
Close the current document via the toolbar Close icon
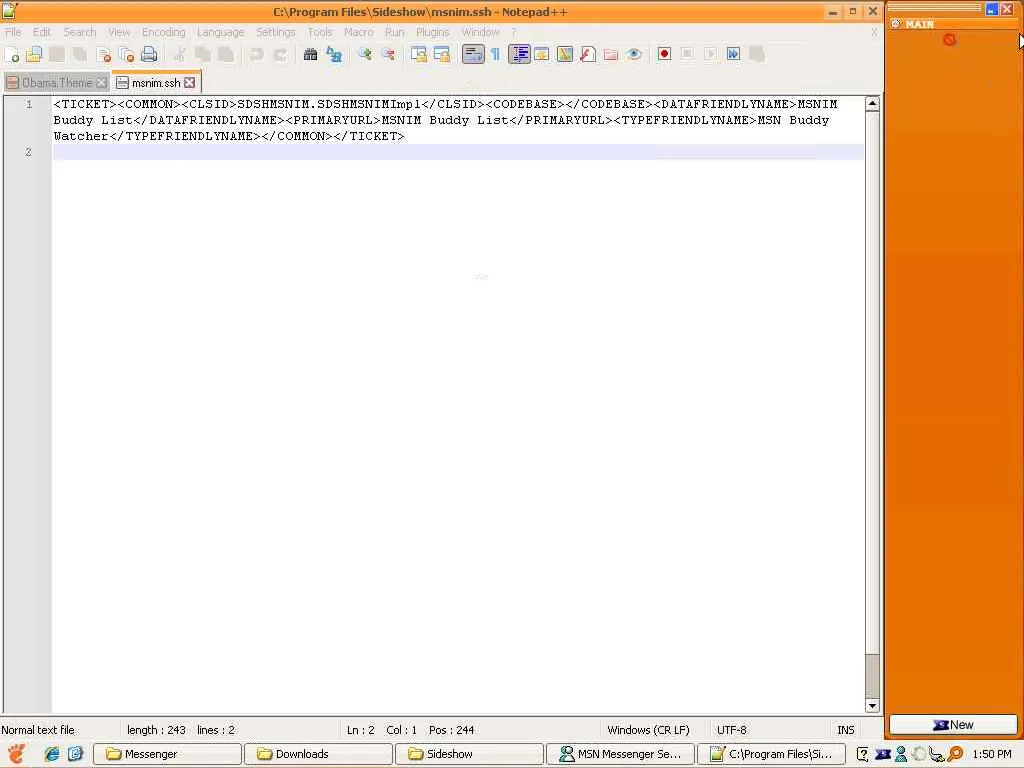pyautogui.click(x=103, y=54)
